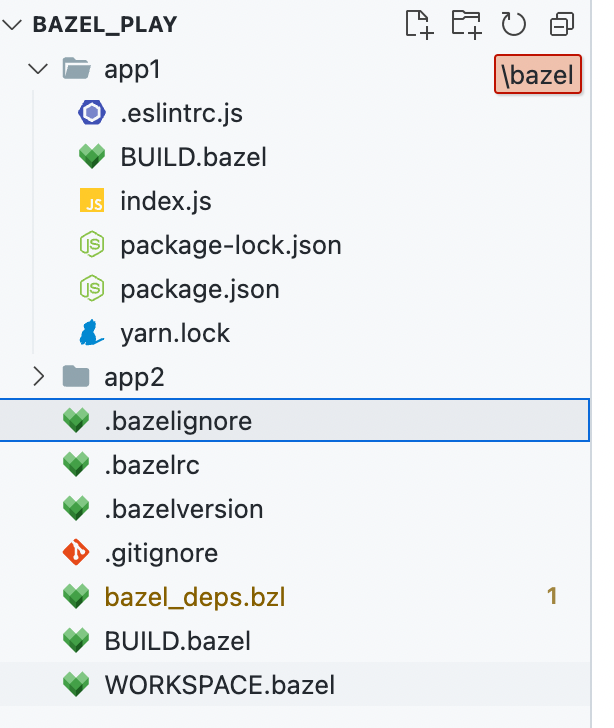Viewport: 614px width, 728px height.
Task: Click the git icon beside .gitignore
Action: (76, 552)
